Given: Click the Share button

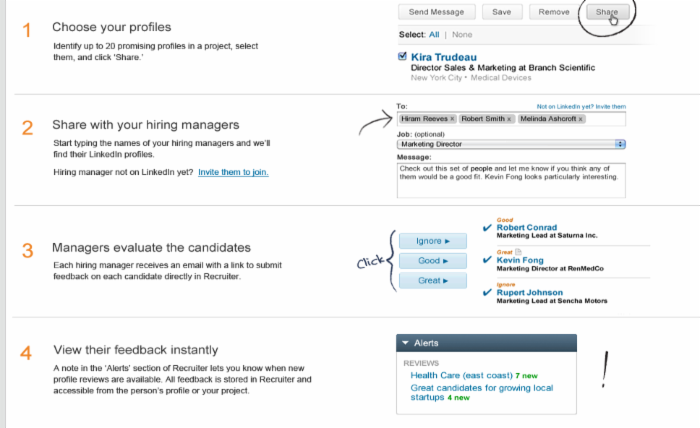Looking at the screenshot, I should [606, 12].
